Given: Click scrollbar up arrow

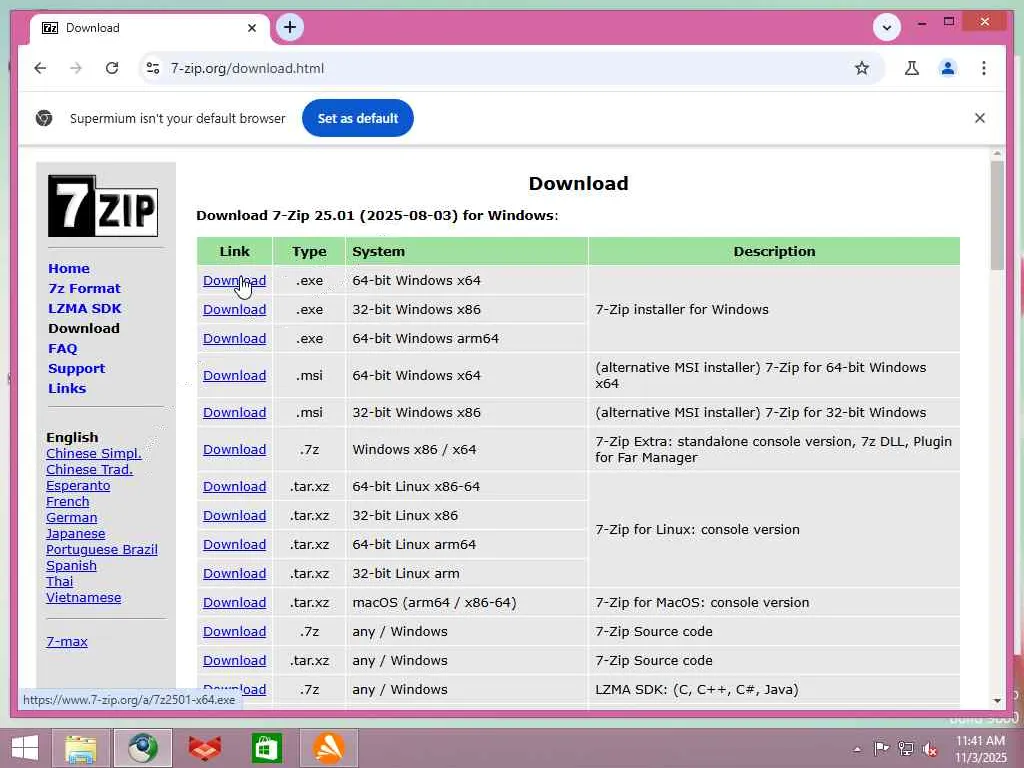Looking at the screenshot, I should click(997, 154).
